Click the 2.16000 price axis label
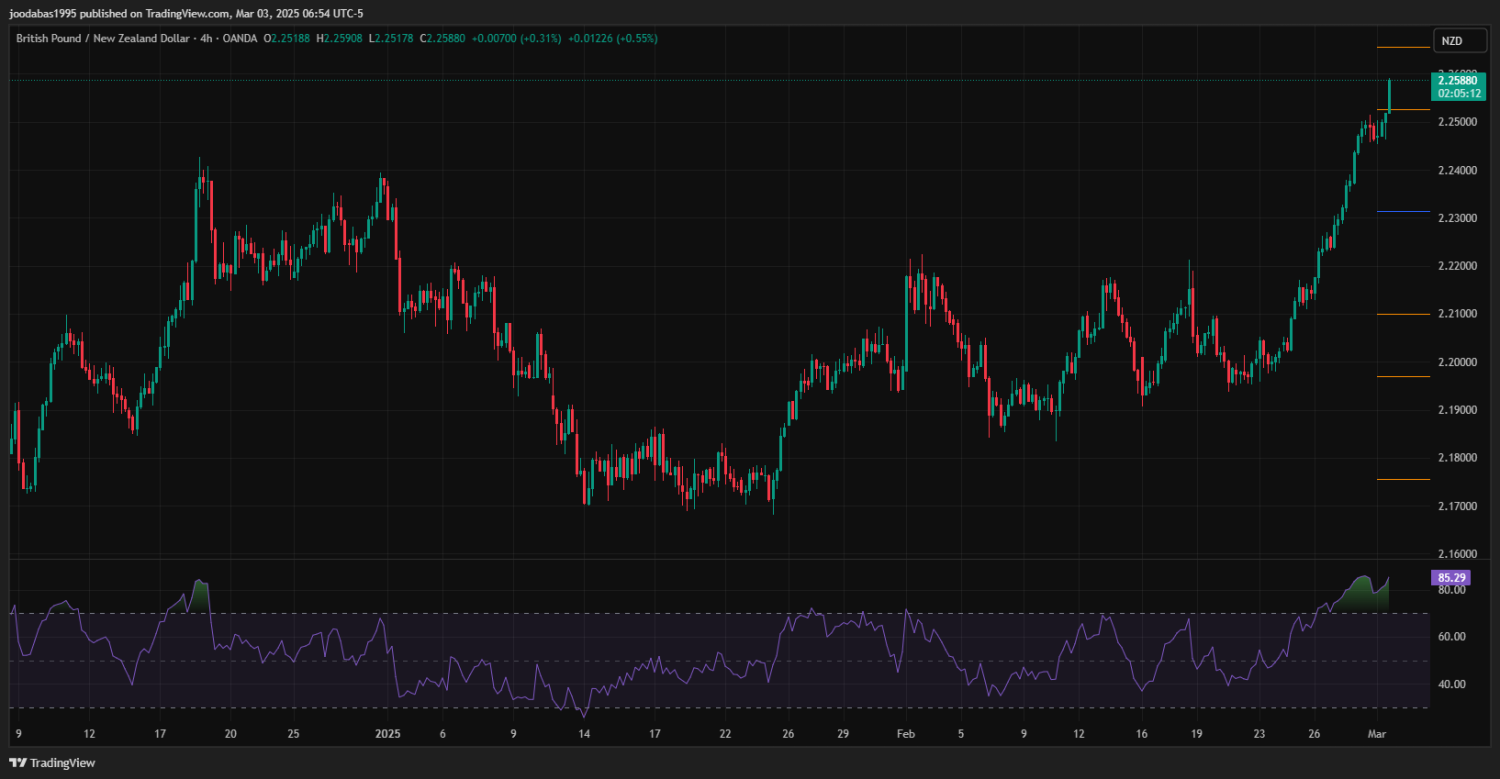 coord(1457,554)
